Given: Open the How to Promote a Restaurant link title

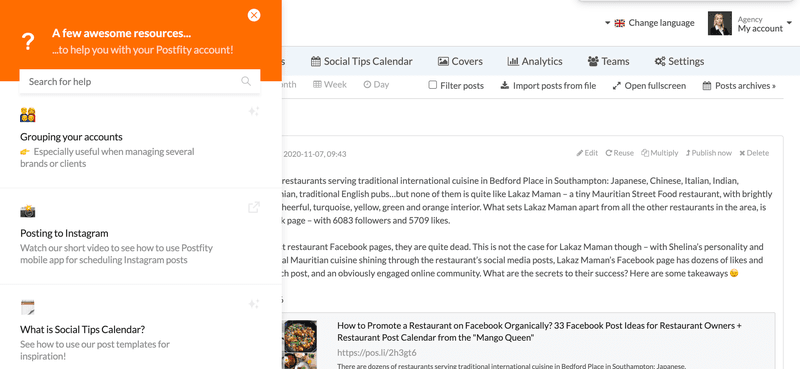Looking at the screenshot, I should tap(539, 331).
